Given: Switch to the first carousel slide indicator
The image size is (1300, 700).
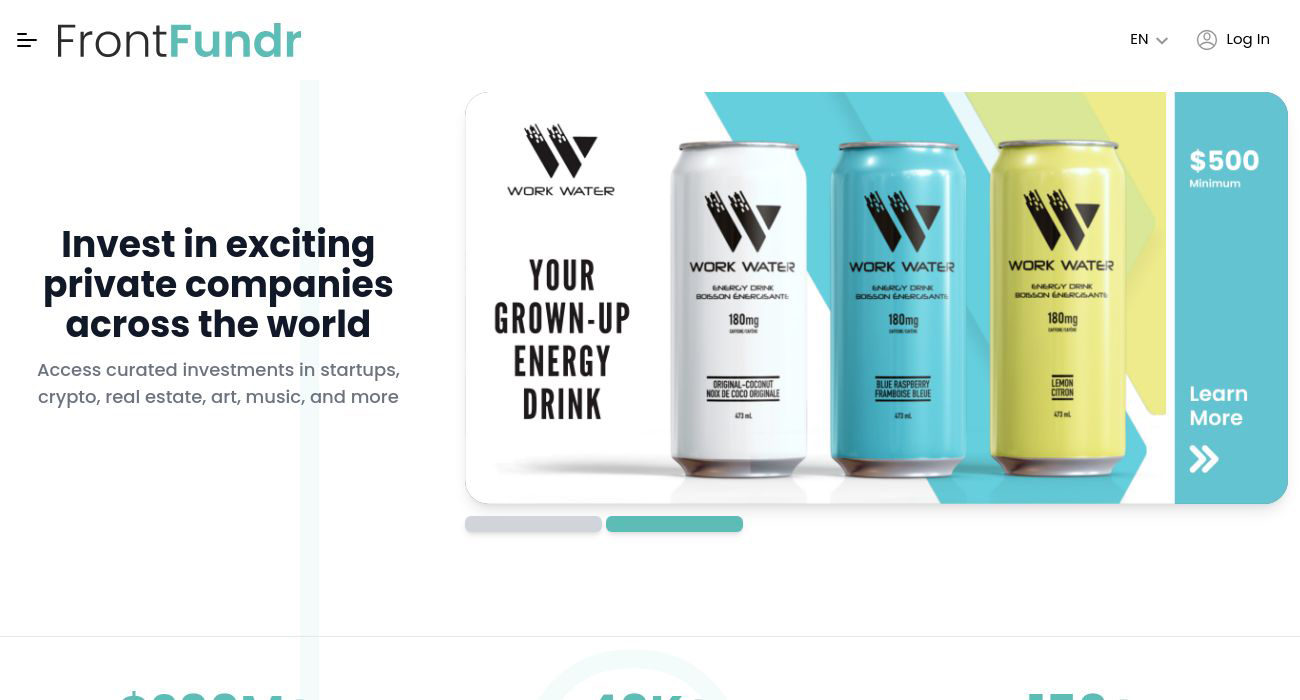Looking at the screenshot, I should pos(533,524).
